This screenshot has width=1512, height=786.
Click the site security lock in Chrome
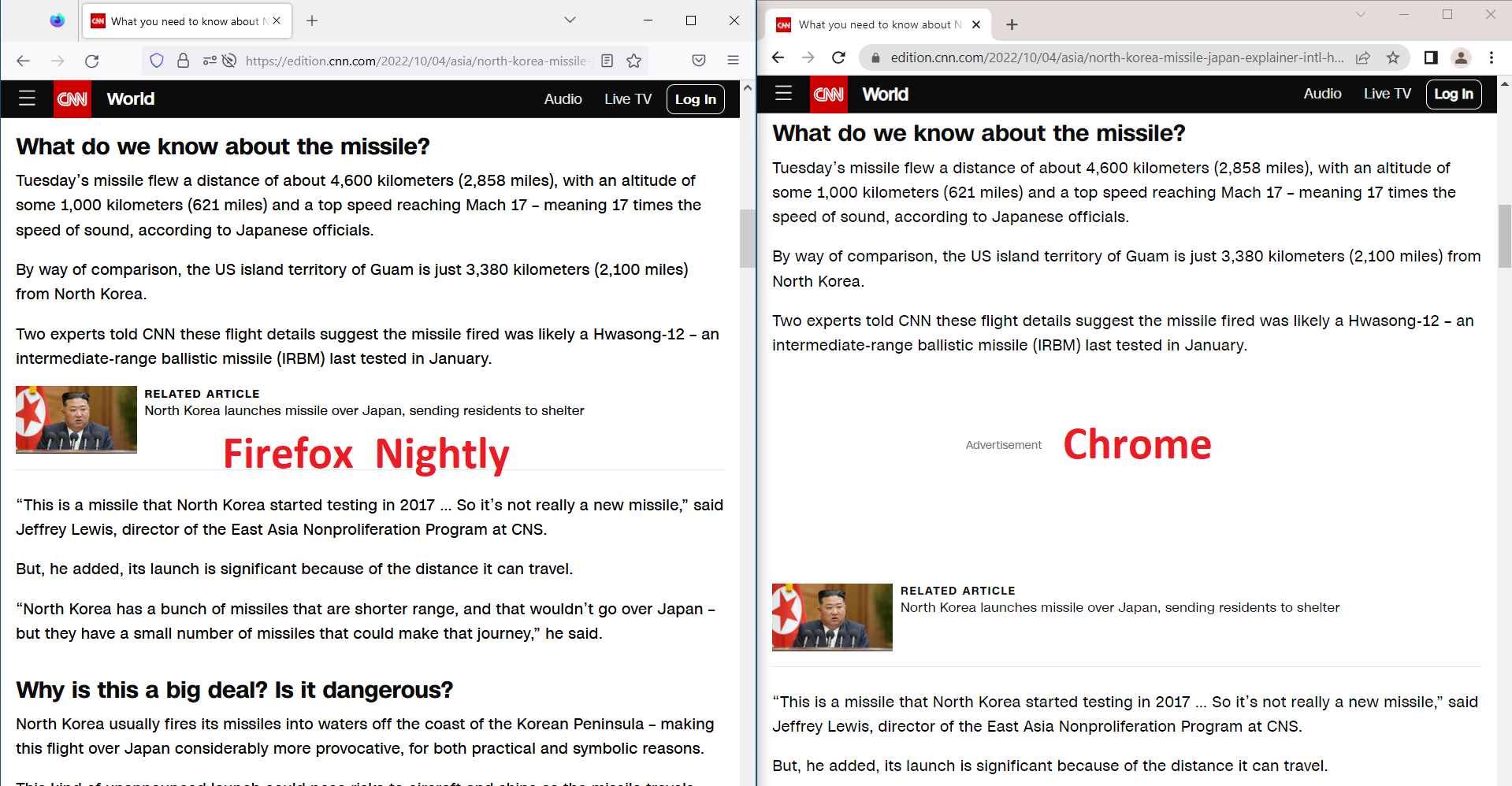tap(875, 57)
